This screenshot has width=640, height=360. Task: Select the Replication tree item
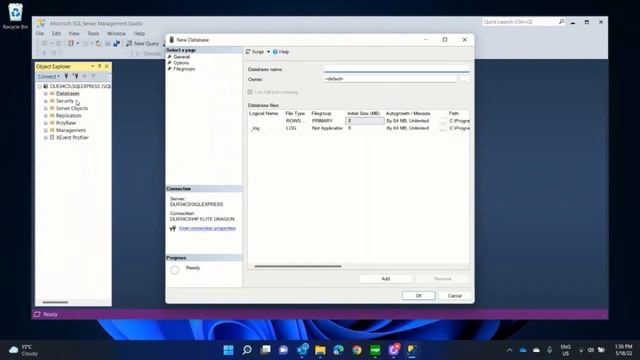coord(69,116)
